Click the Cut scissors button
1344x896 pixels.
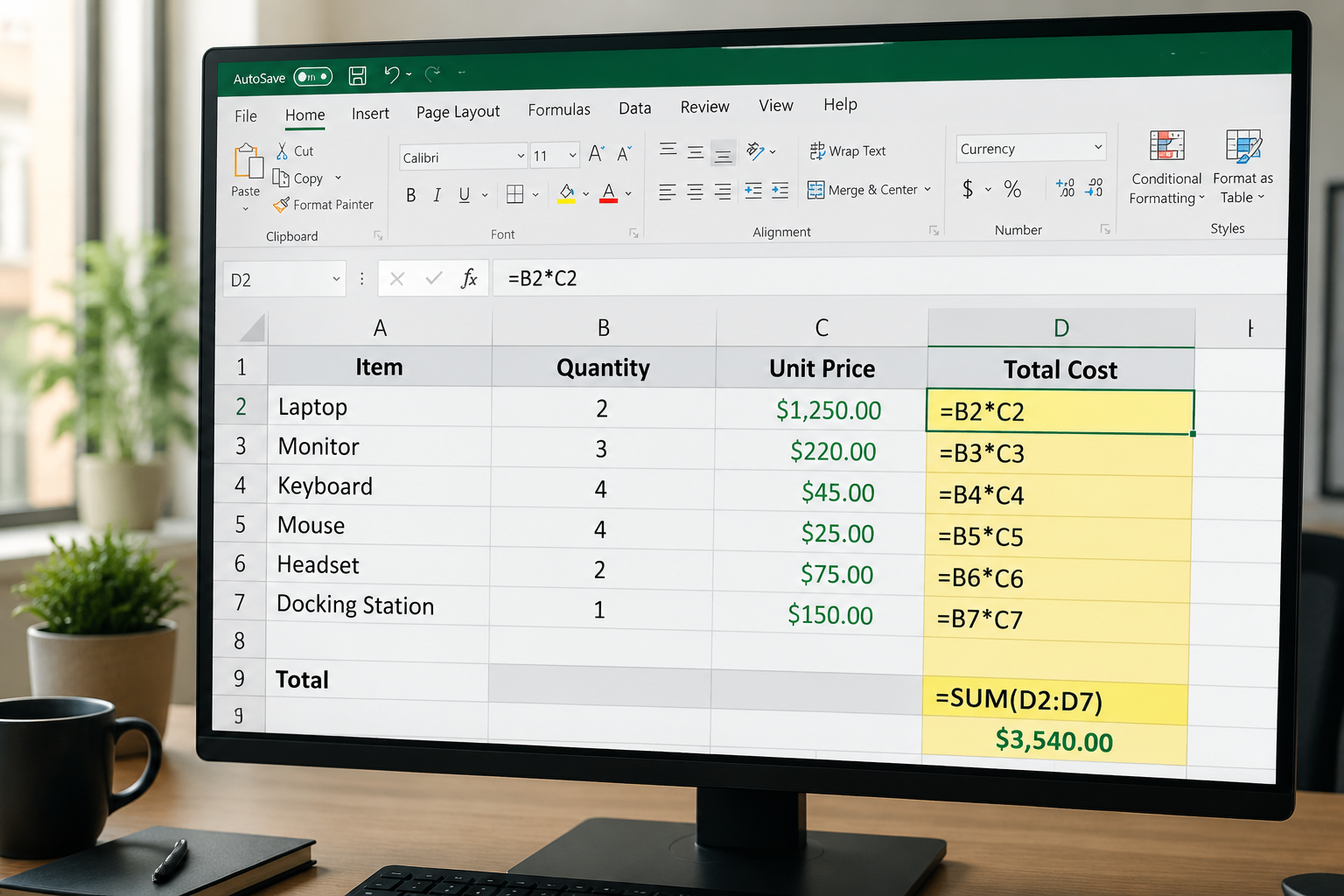295,150
